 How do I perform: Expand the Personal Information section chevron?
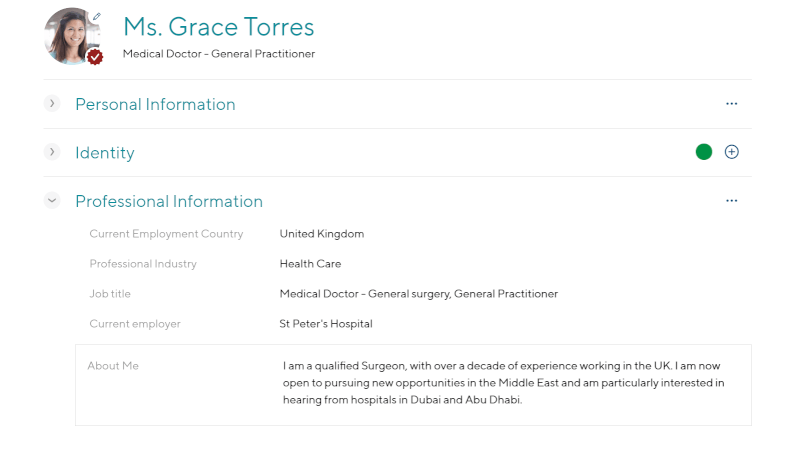click(52, 103)
